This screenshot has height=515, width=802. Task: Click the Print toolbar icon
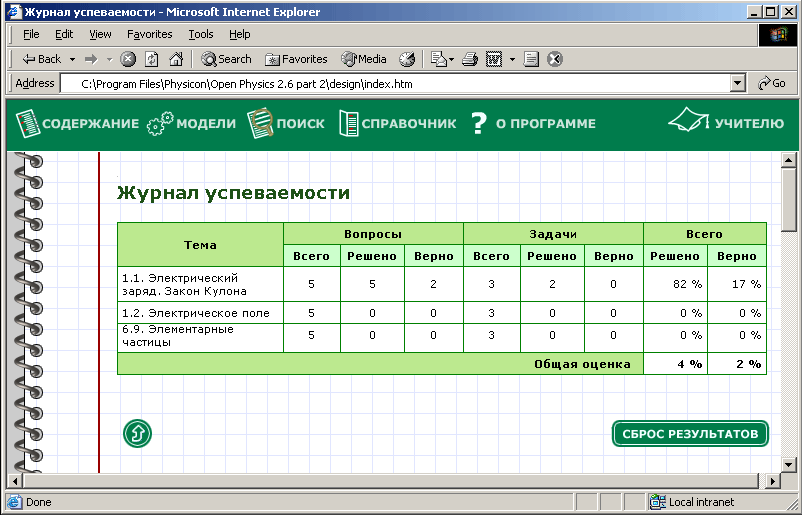[470, 59]
